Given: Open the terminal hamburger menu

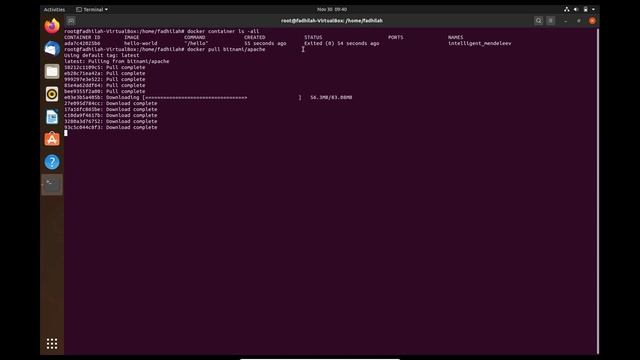Looking at the screenshot, I should [551, 20].
